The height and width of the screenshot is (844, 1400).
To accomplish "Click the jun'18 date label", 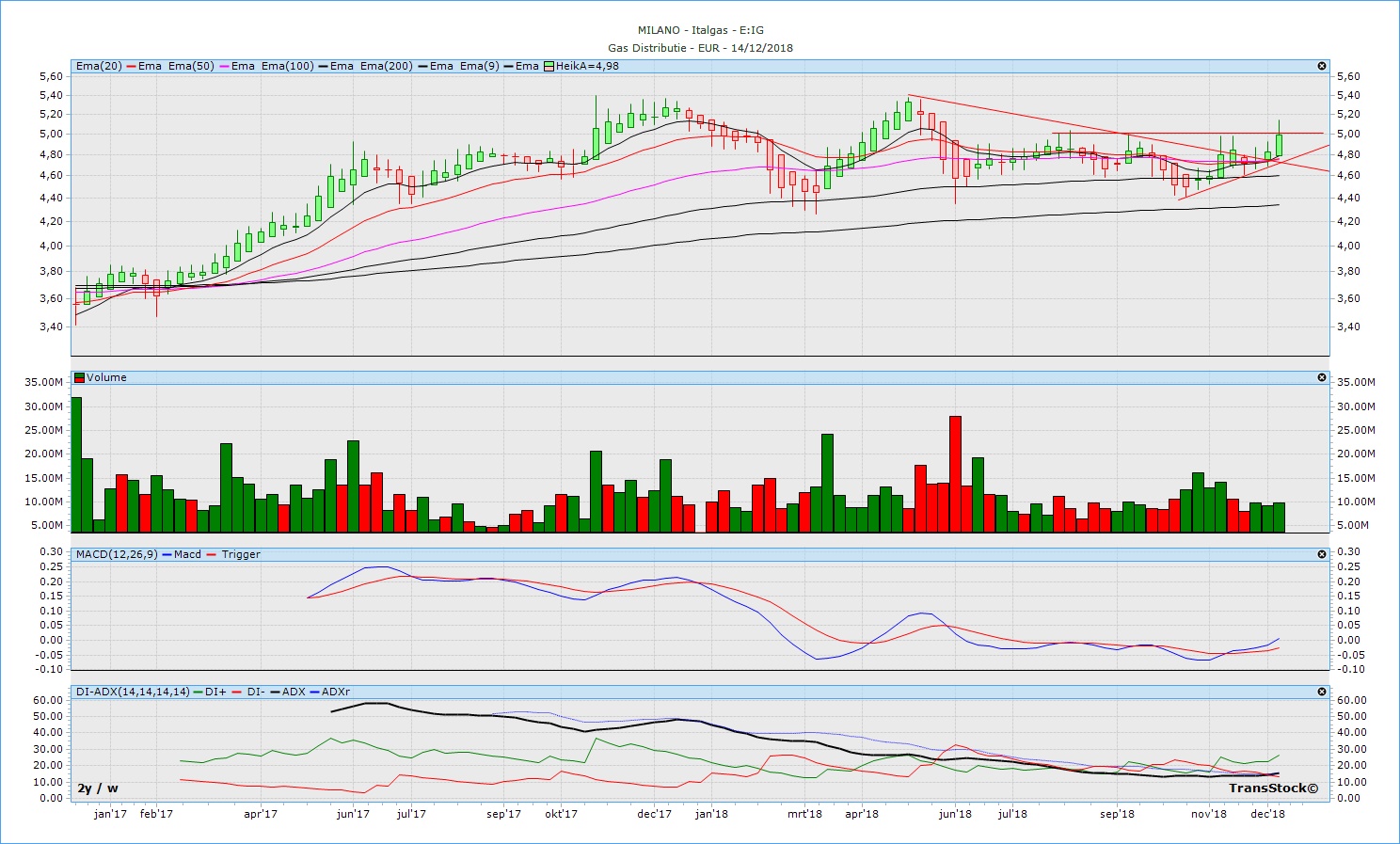I will 955,814.
